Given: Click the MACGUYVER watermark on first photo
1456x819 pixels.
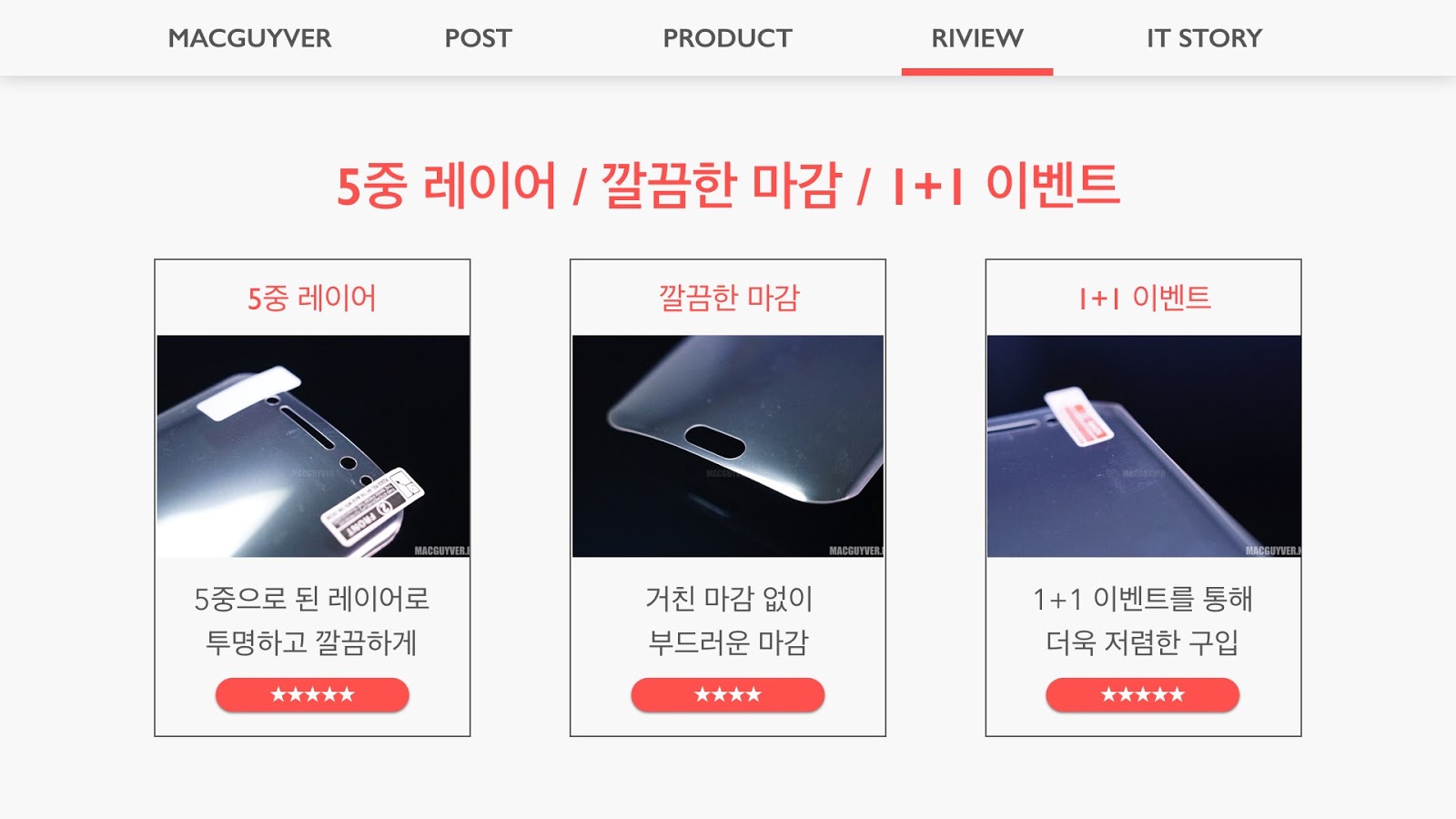Looking at the screenshot, I should click(441, 551).
